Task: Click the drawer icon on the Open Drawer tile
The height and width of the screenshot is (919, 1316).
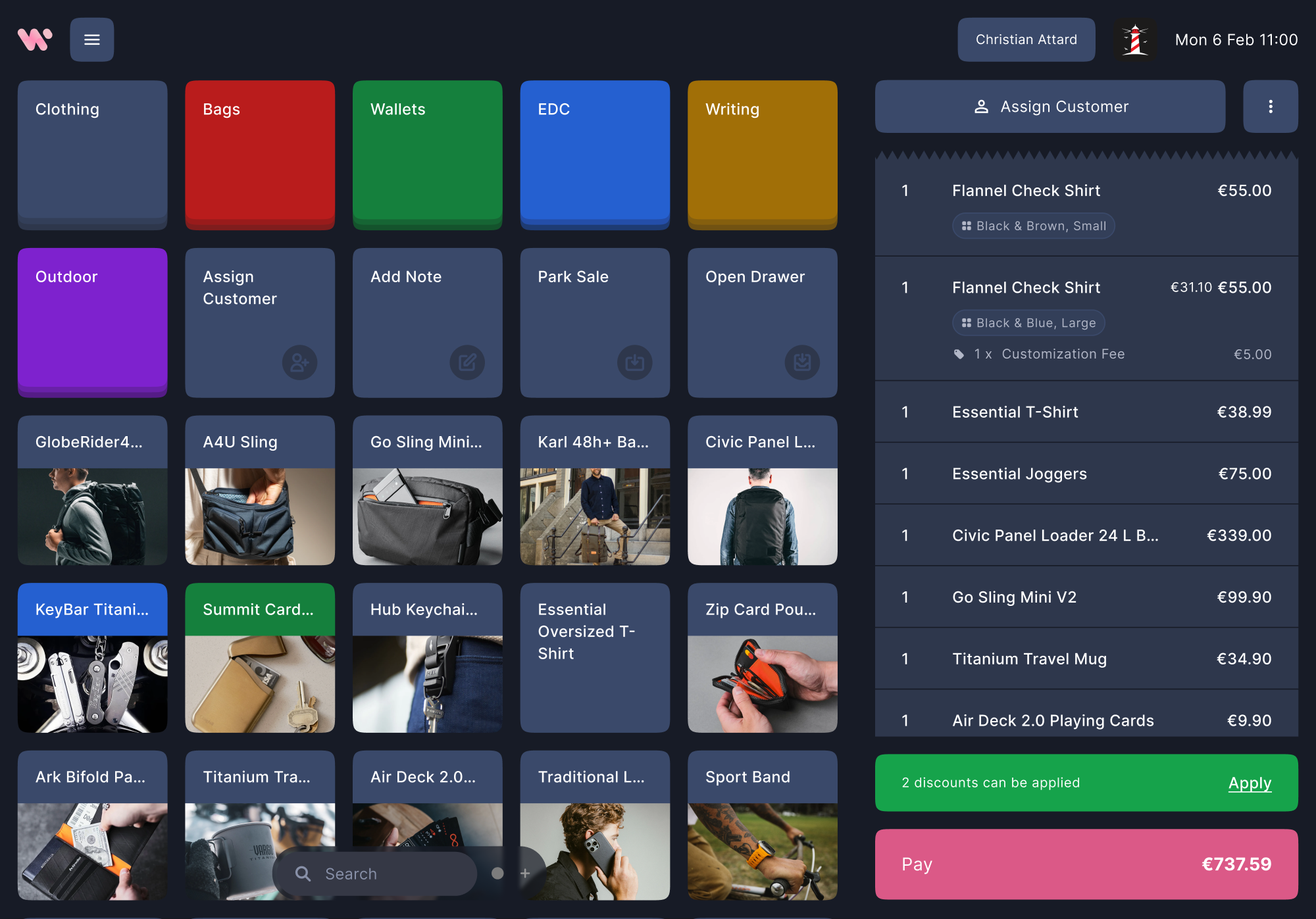Action: [801, 362]
